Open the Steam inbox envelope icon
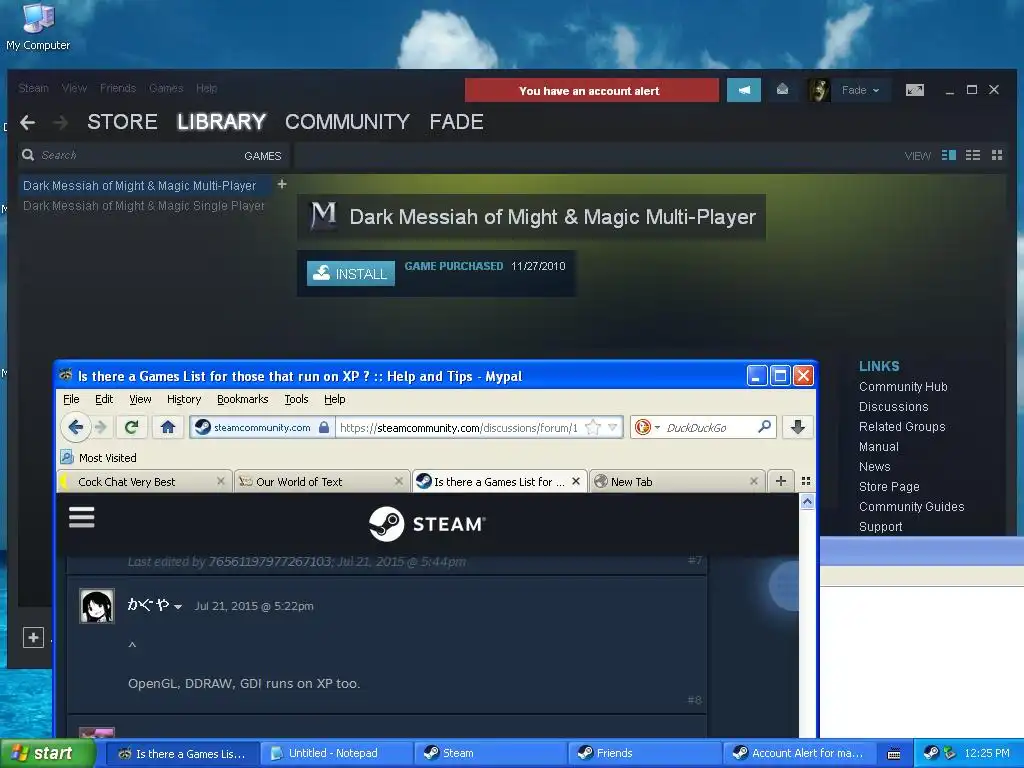Viewport: 1024px width, 768px height. (782, 89)
